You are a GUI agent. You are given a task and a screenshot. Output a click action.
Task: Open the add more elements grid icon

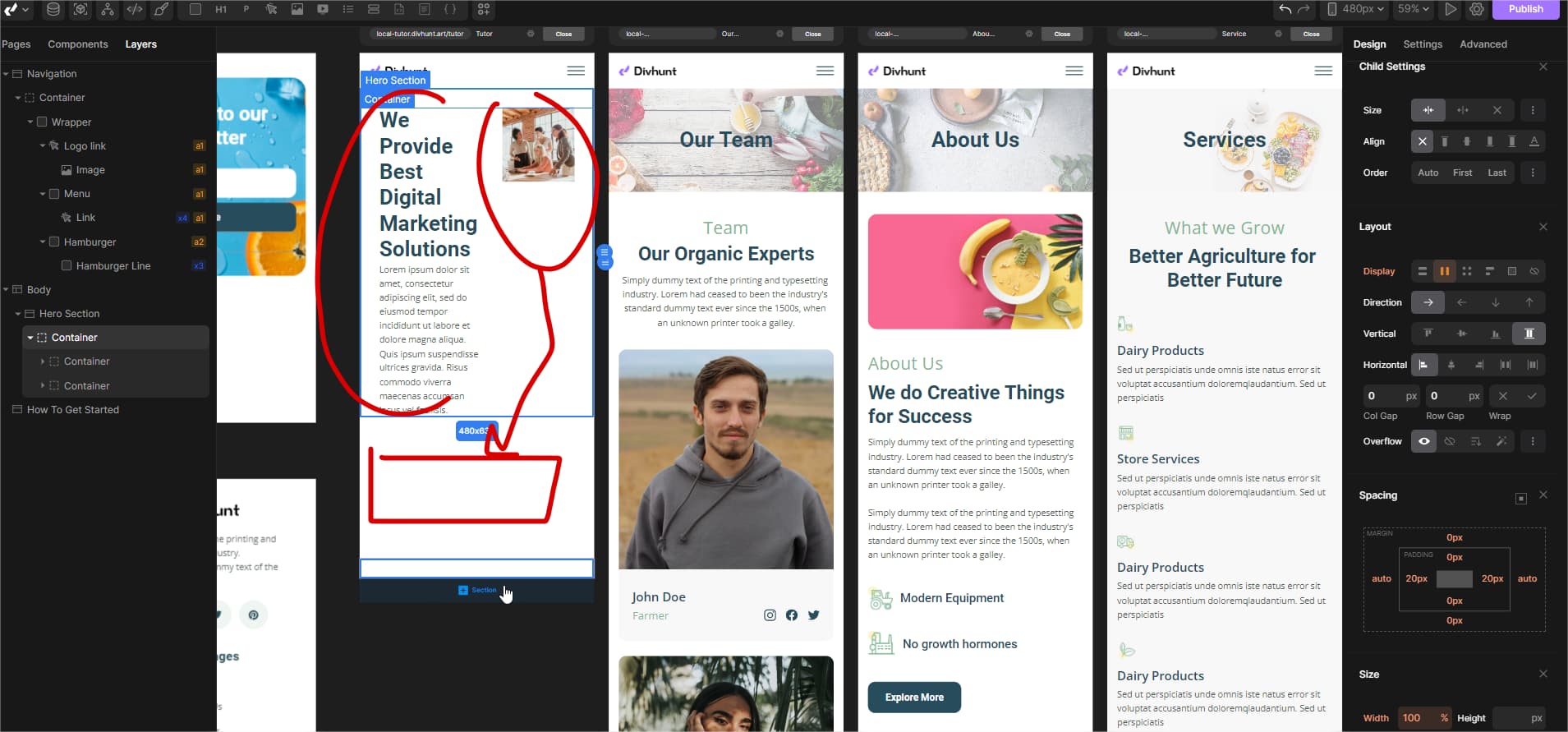point(484,9)
